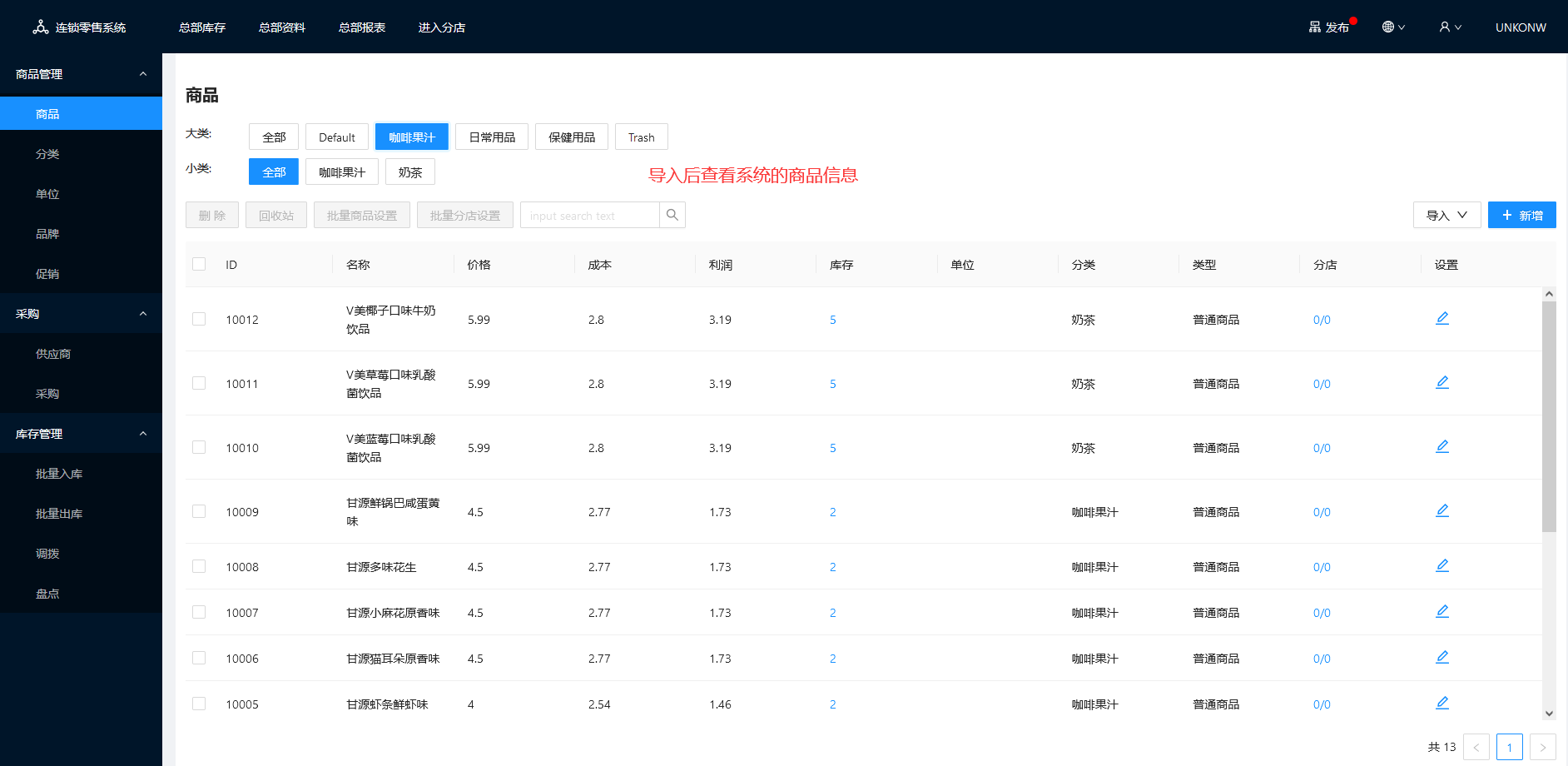Edit product 10007 via pencil icon
Screen dimensions: 1568x766
(x=1442, y=611)
